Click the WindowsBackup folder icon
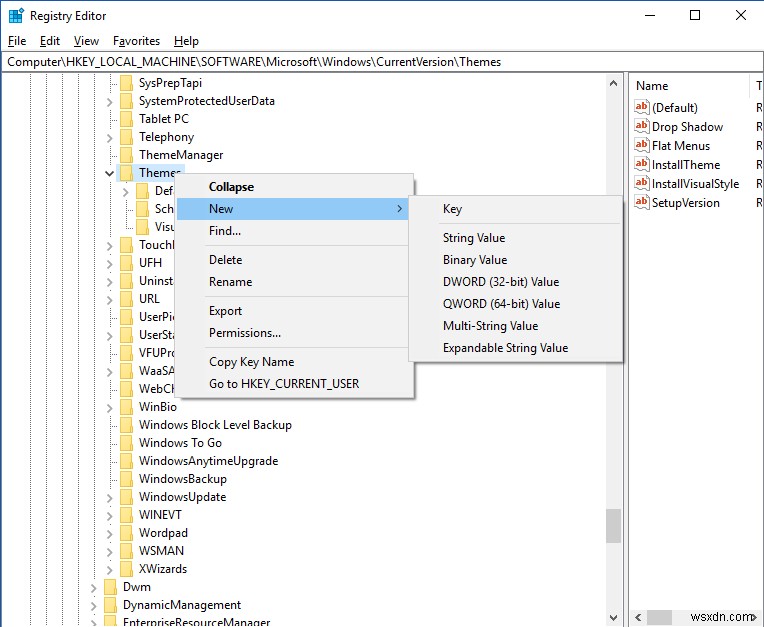 click(126, 479)
